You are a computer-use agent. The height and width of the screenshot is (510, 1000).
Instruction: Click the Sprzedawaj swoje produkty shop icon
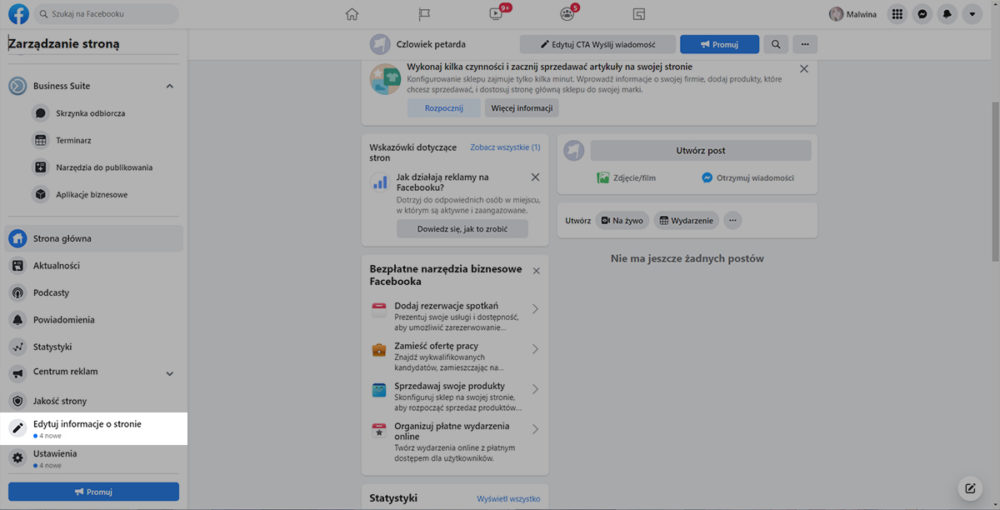click(x=379, y=390)
